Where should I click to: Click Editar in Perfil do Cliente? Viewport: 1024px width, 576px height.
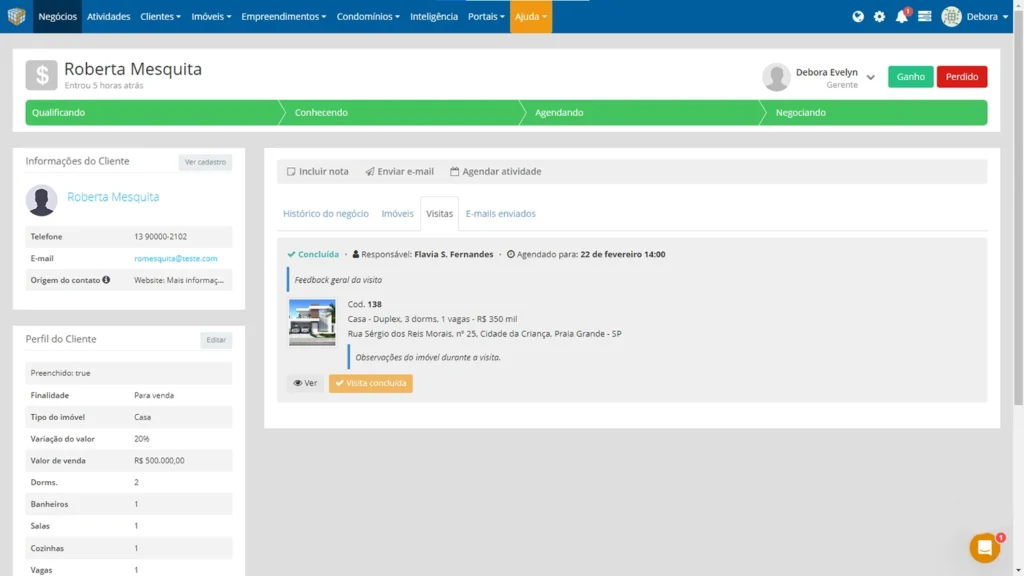(216, 340)
